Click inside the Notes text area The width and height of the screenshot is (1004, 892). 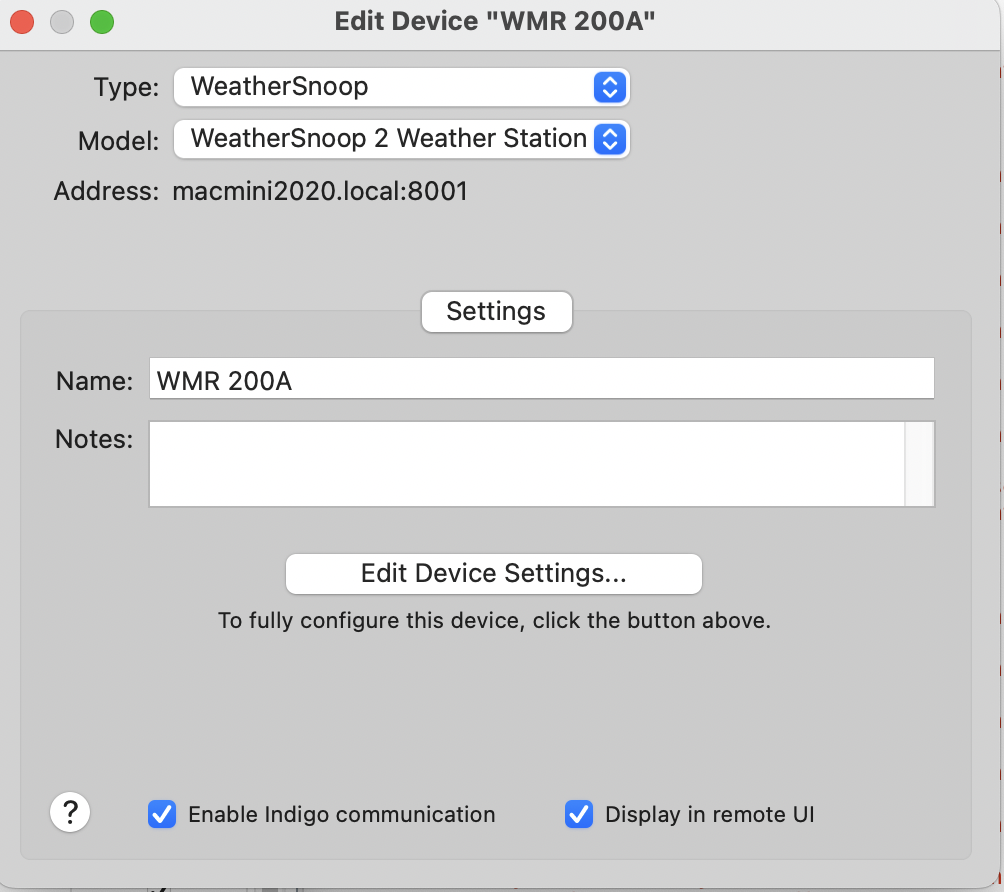(x=527, y=464)
